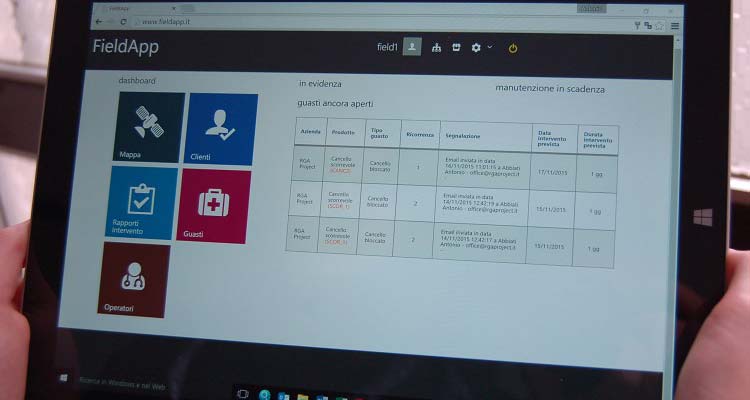Open the Rapporti intervento tile
This screenshot has height=400, width=750.
pyautogui.click(x=141, y=204)
